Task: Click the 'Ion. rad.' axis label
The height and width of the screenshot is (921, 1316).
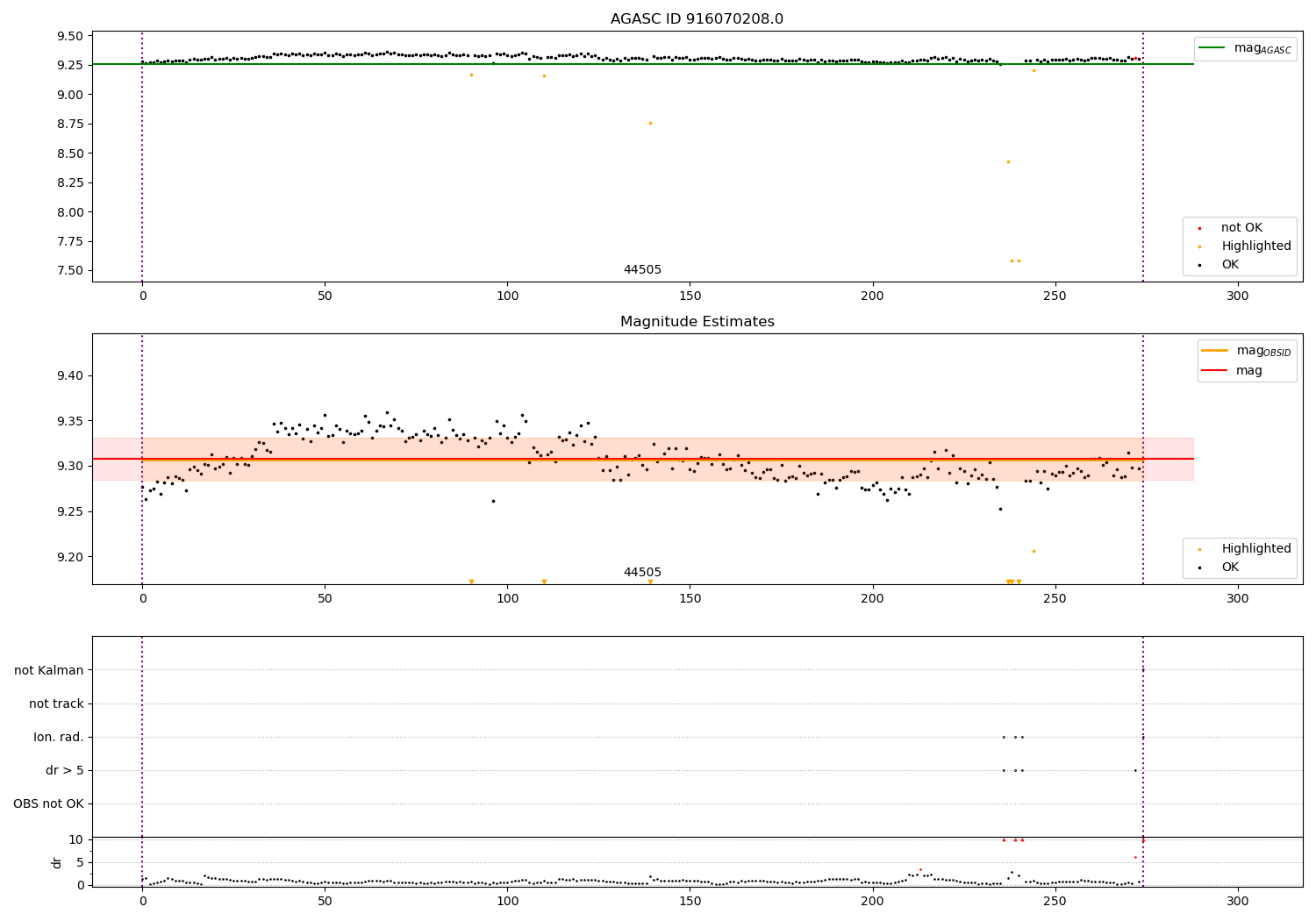Action: click(59, 738)
